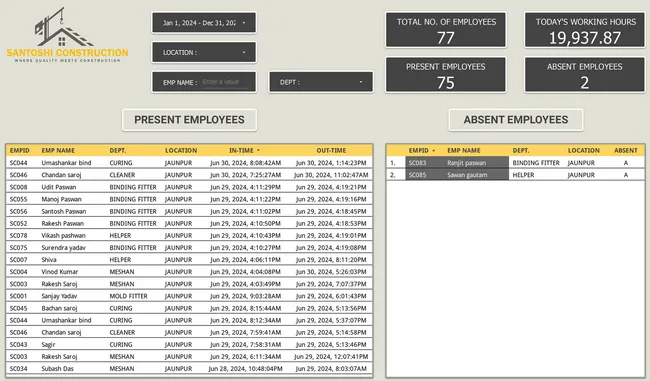Viewport: 650px width, 381px height.
Task: Click the Today's Working Hours scorecard
Action: point(585,30)
